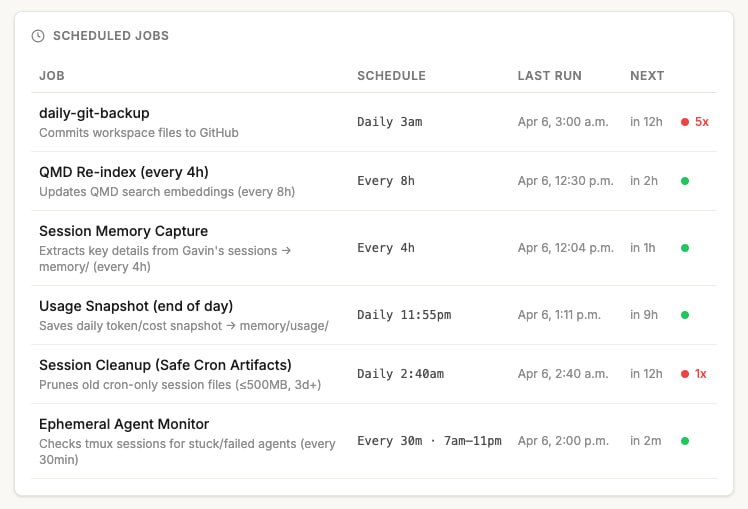Viewport: 748px width, 509px height.
Task: Click the 5x failure count
Action: pyautogui.click(x=702, y=122)
